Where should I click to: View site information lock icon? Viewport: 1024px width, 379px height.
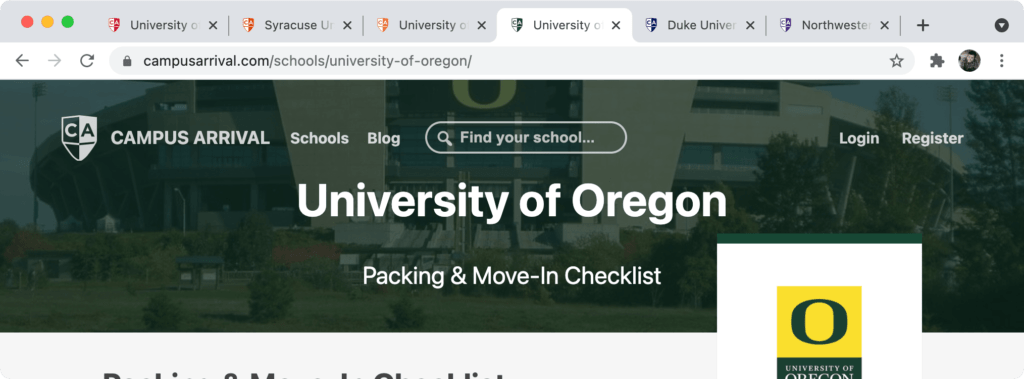click(127, 61)
